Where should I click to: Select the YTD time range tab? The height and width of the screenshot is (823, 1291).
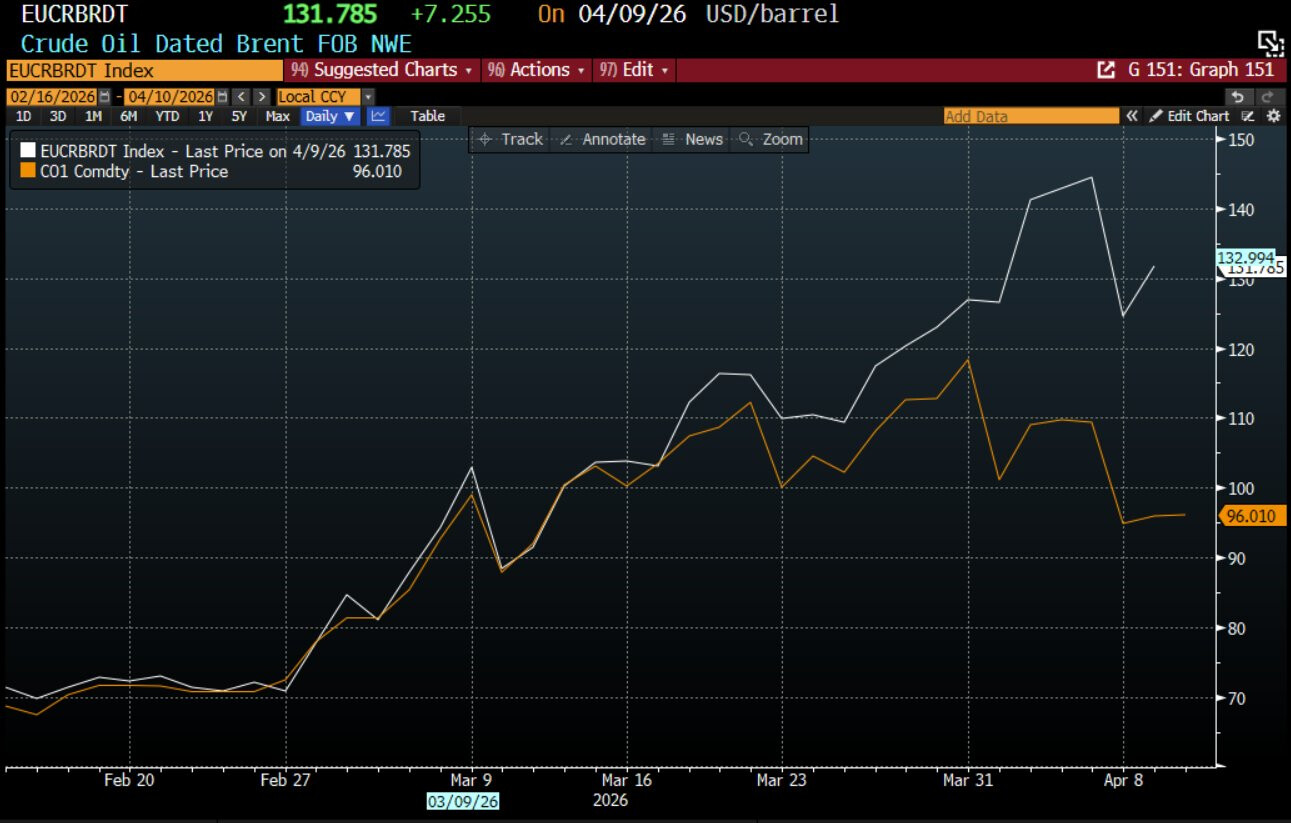(x=167, y=116)
